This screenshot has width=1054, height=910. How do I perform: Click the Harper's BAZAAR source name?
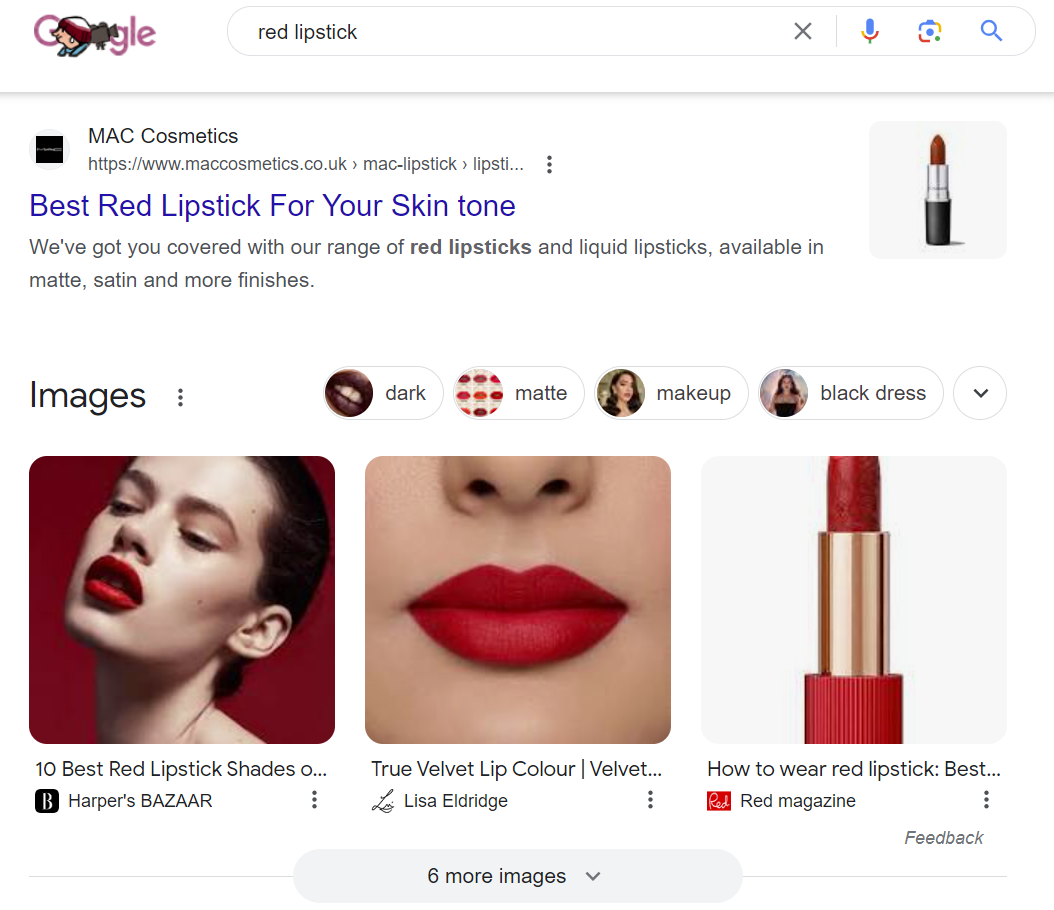(x=140, y=801)
